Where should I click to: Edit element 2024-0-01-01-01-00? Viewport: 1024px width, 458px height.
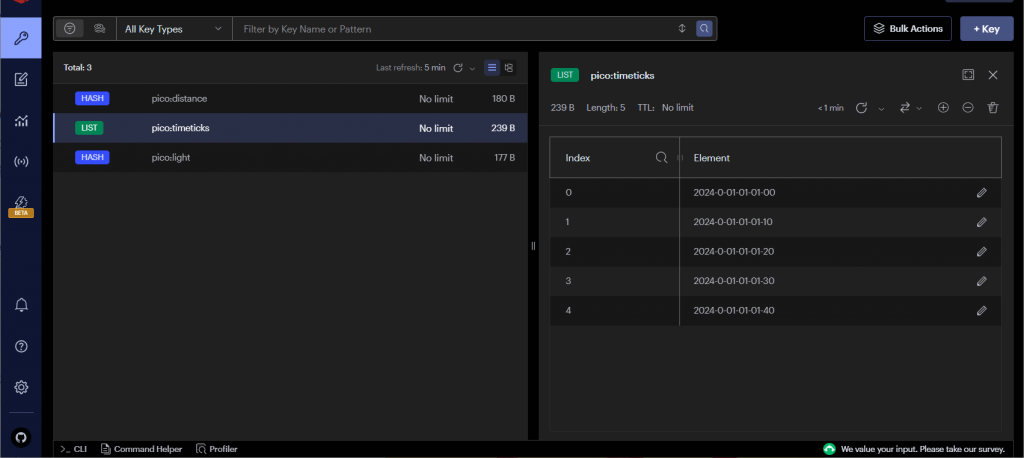(x=981, y=193)
